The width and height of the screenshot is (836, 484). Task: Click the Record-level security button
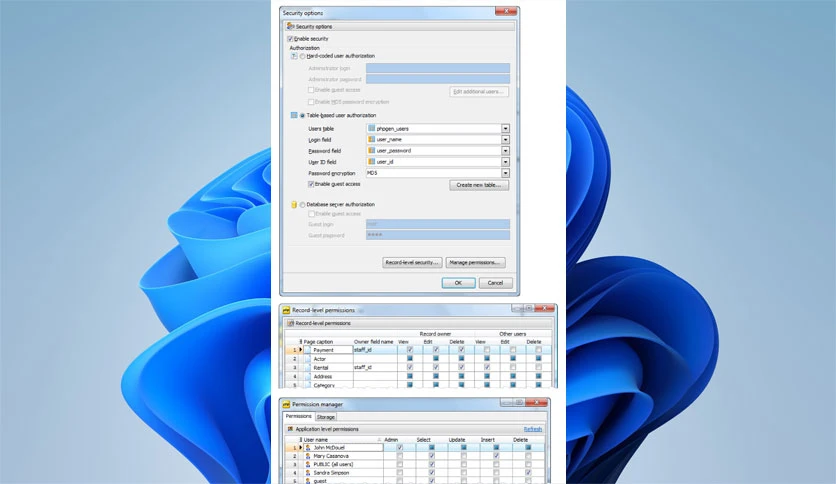tap(412, 263)
